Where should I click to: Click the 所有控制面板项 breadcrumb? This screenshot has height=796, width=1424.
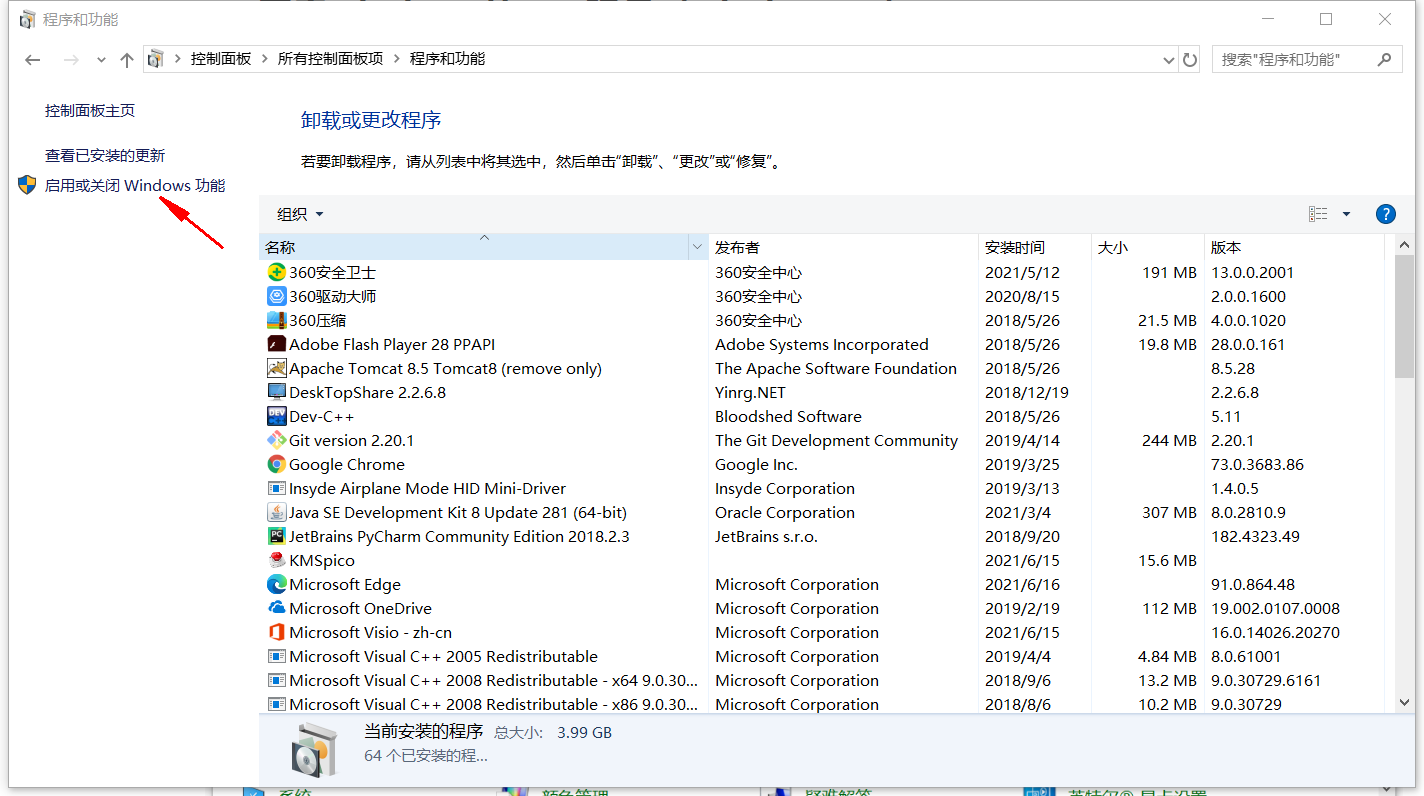click(330, 59)
